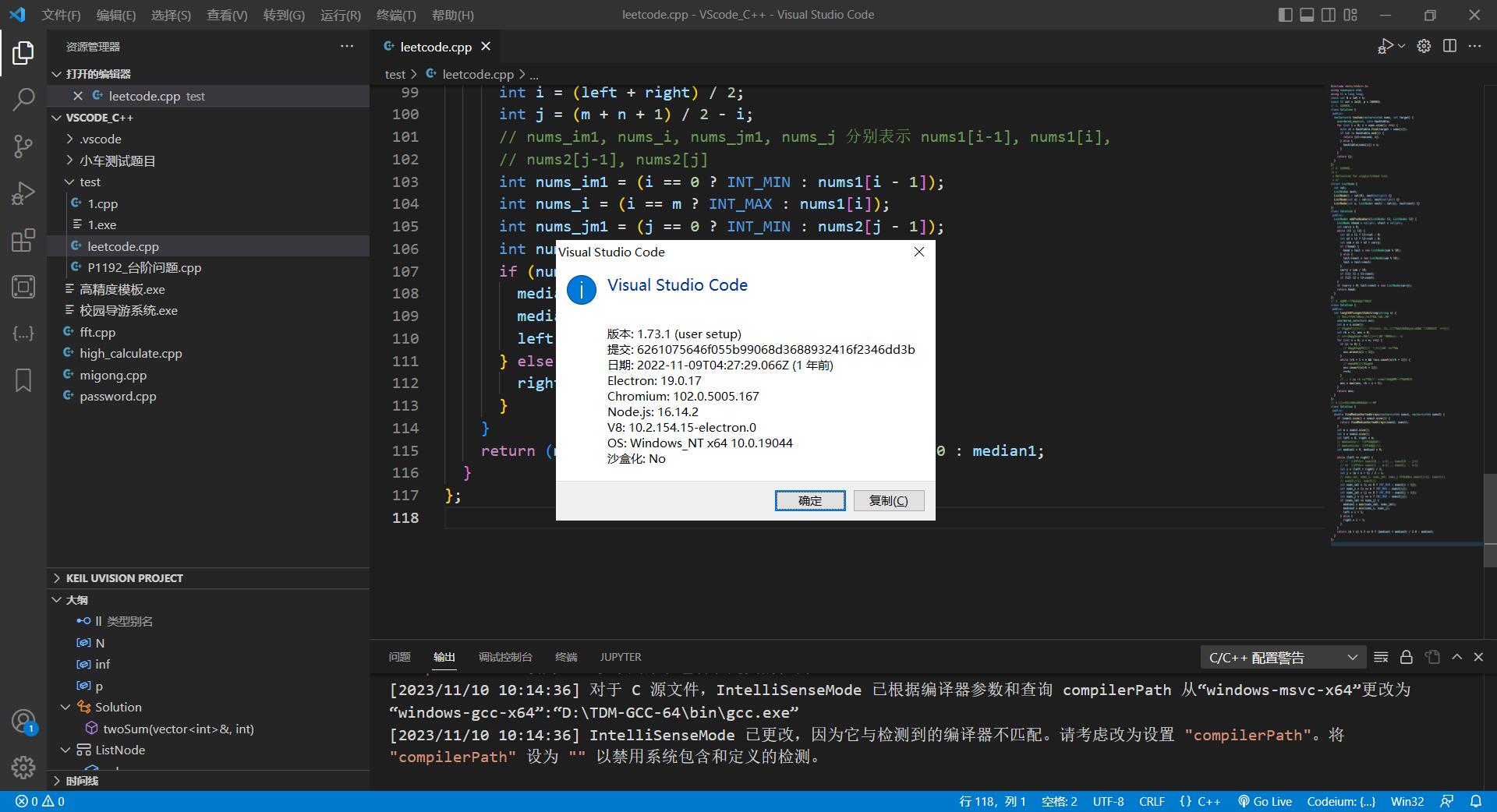Open the Source Control view
The height and width of the screenshot is (812, 1497).
click(23, 146)
